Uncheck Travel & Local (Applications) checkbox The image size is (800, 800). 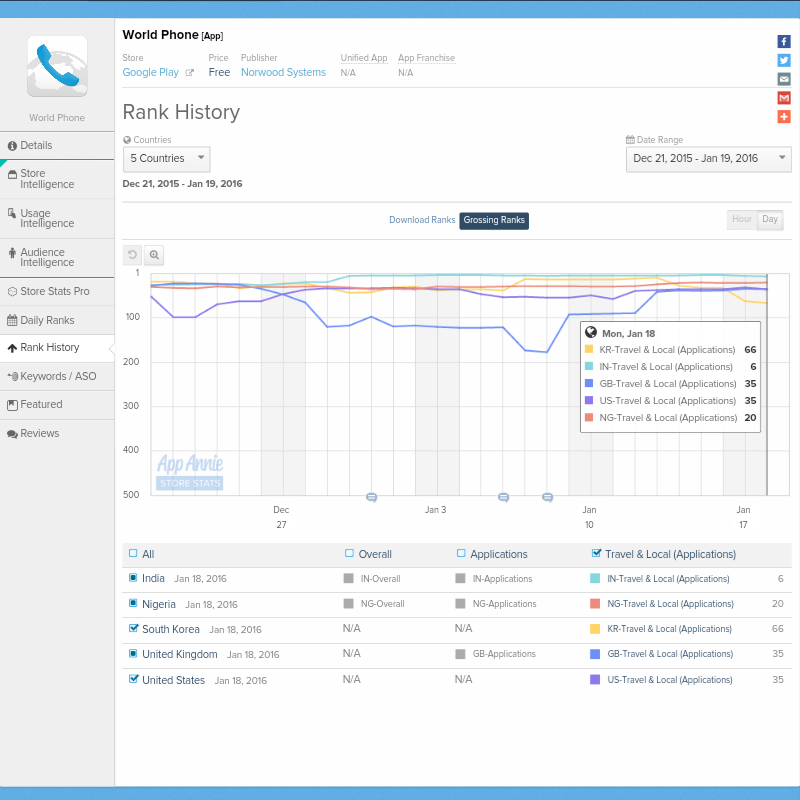[x=596, y=553]
